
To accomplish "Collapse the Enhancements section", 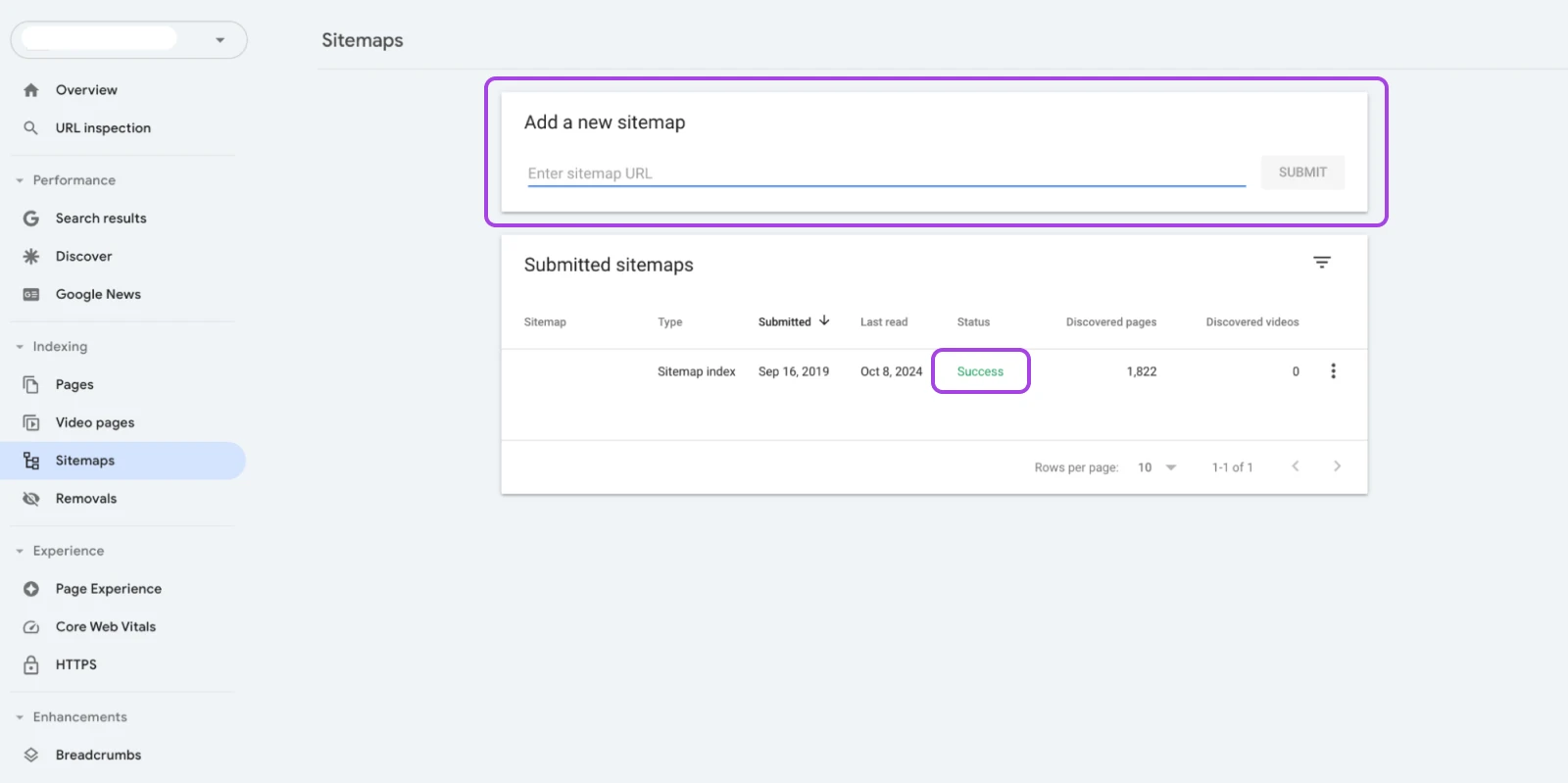I will tap(20, 717).
